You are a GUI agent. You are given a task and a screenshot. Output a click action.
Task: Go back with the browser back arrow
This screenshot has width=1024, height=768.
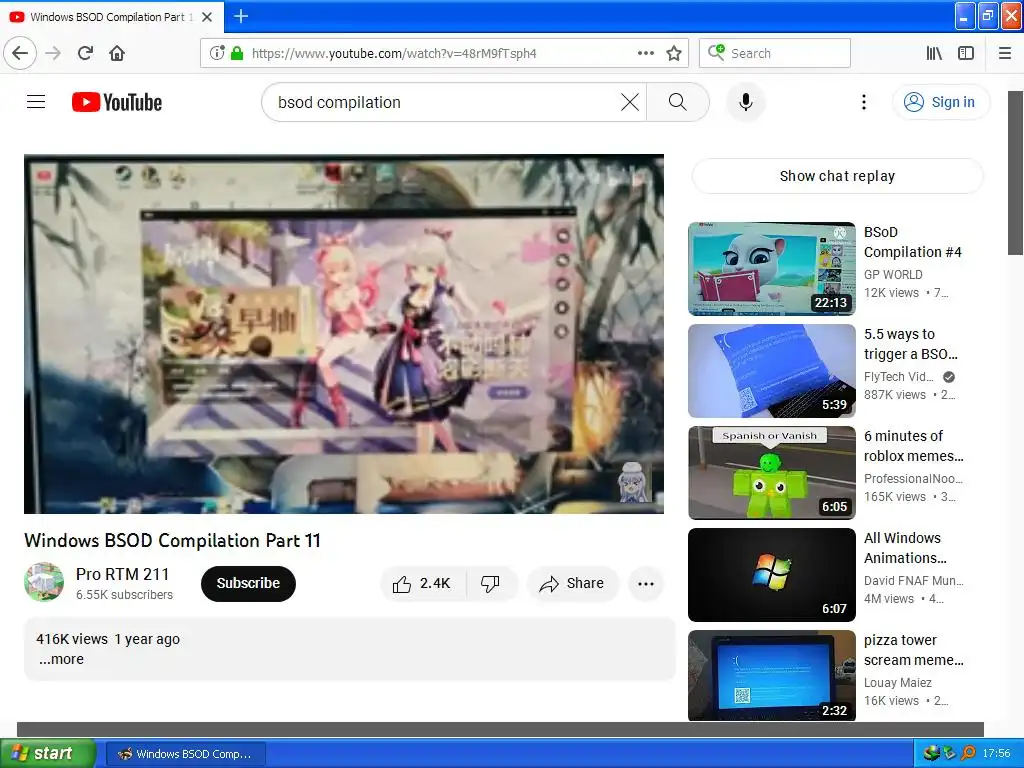[x=20, y=53]
